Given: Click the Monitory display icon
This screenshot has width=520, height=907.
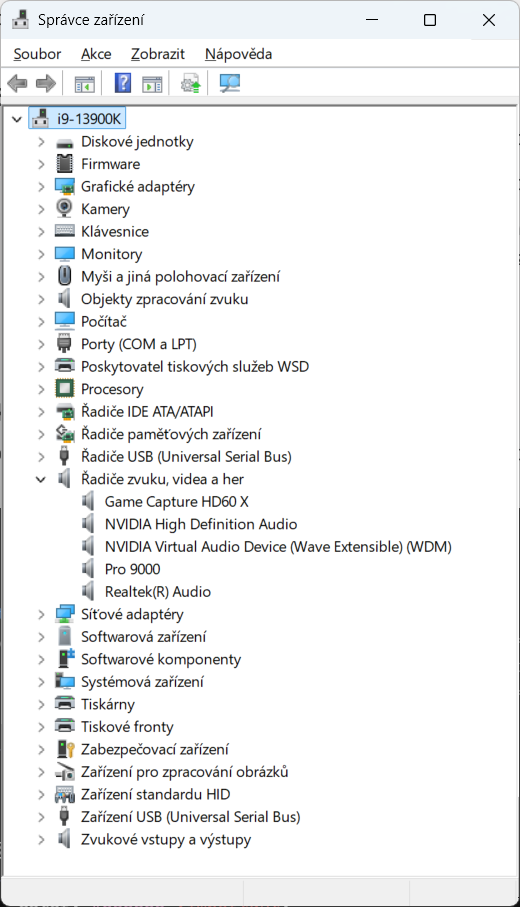Looking at the screenshot, I should pos(65,254).
